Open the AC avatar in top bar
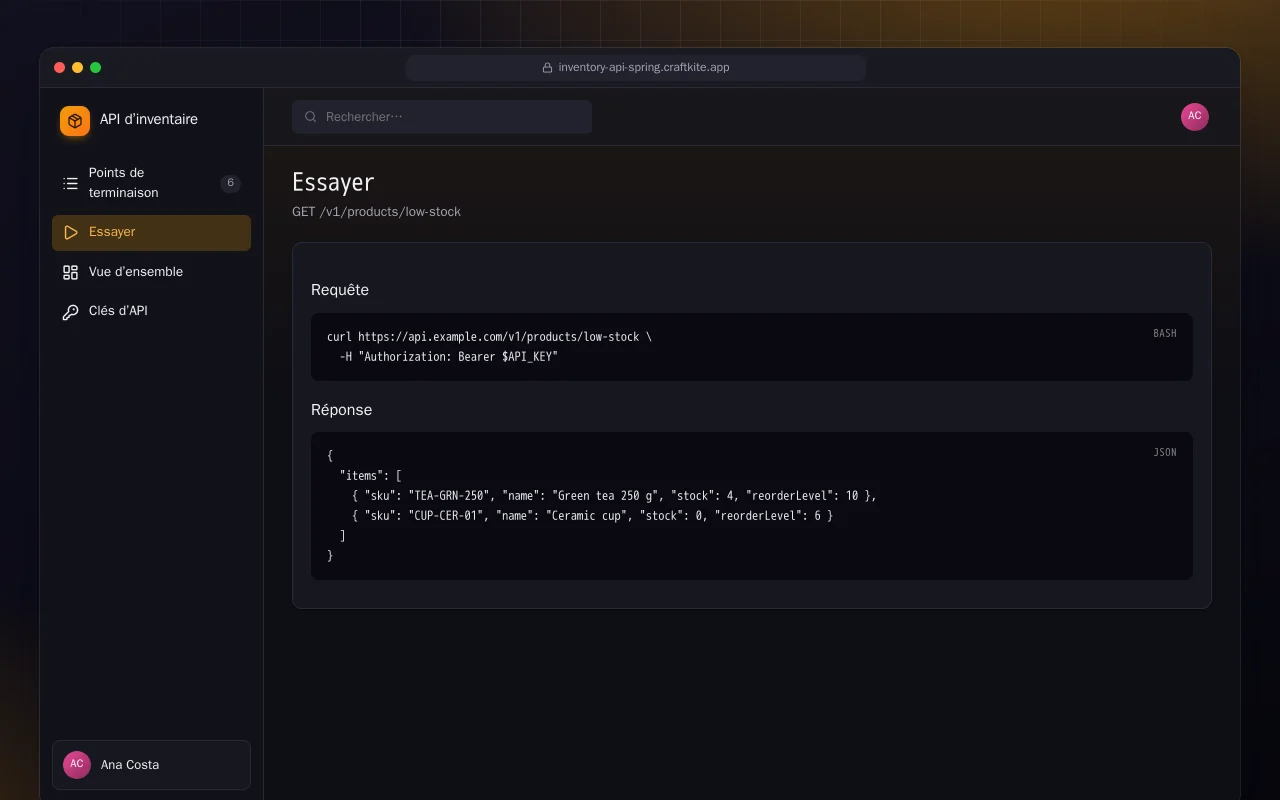 click(1195, 117)
